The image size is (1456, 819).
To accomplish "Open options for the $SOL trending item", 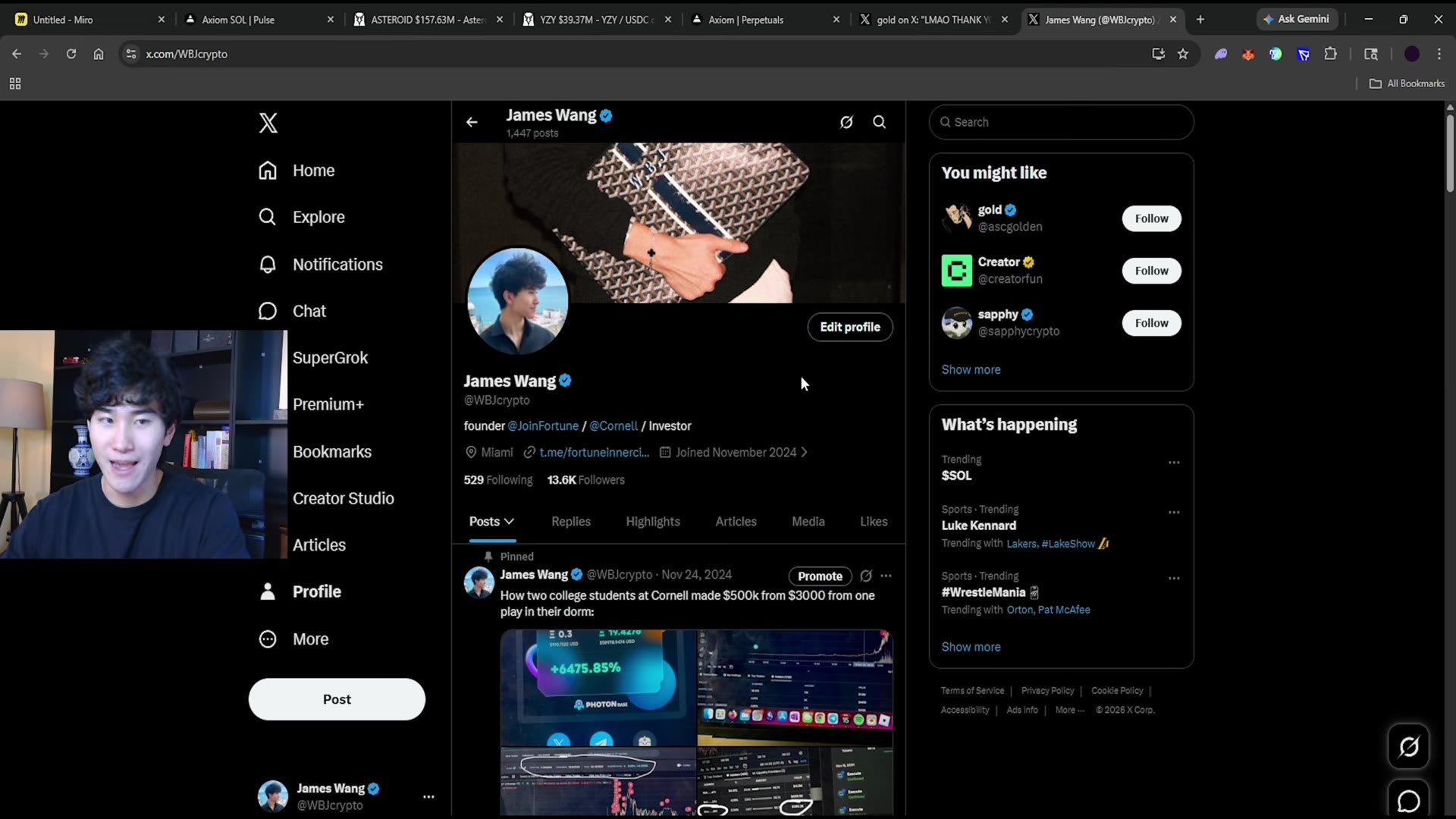I will pyautogui.click(x=1174, y=463).
